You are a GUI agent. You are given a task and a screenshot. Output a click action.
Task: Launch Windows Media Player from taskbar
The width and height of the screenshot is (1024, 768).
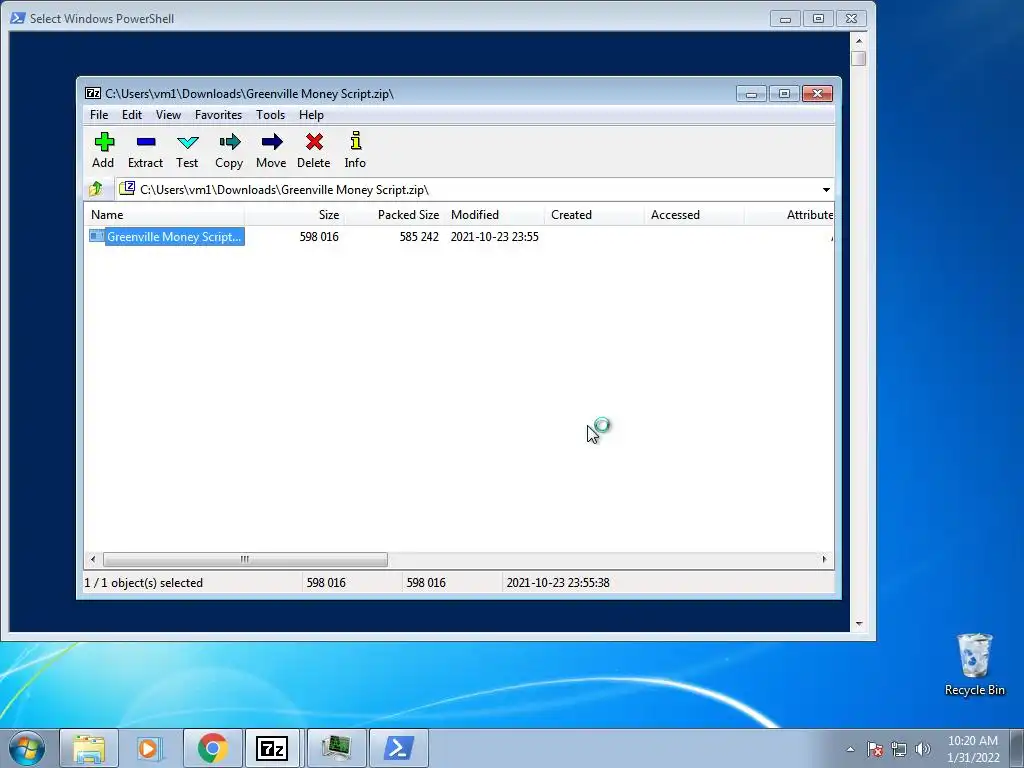(150, 748)
